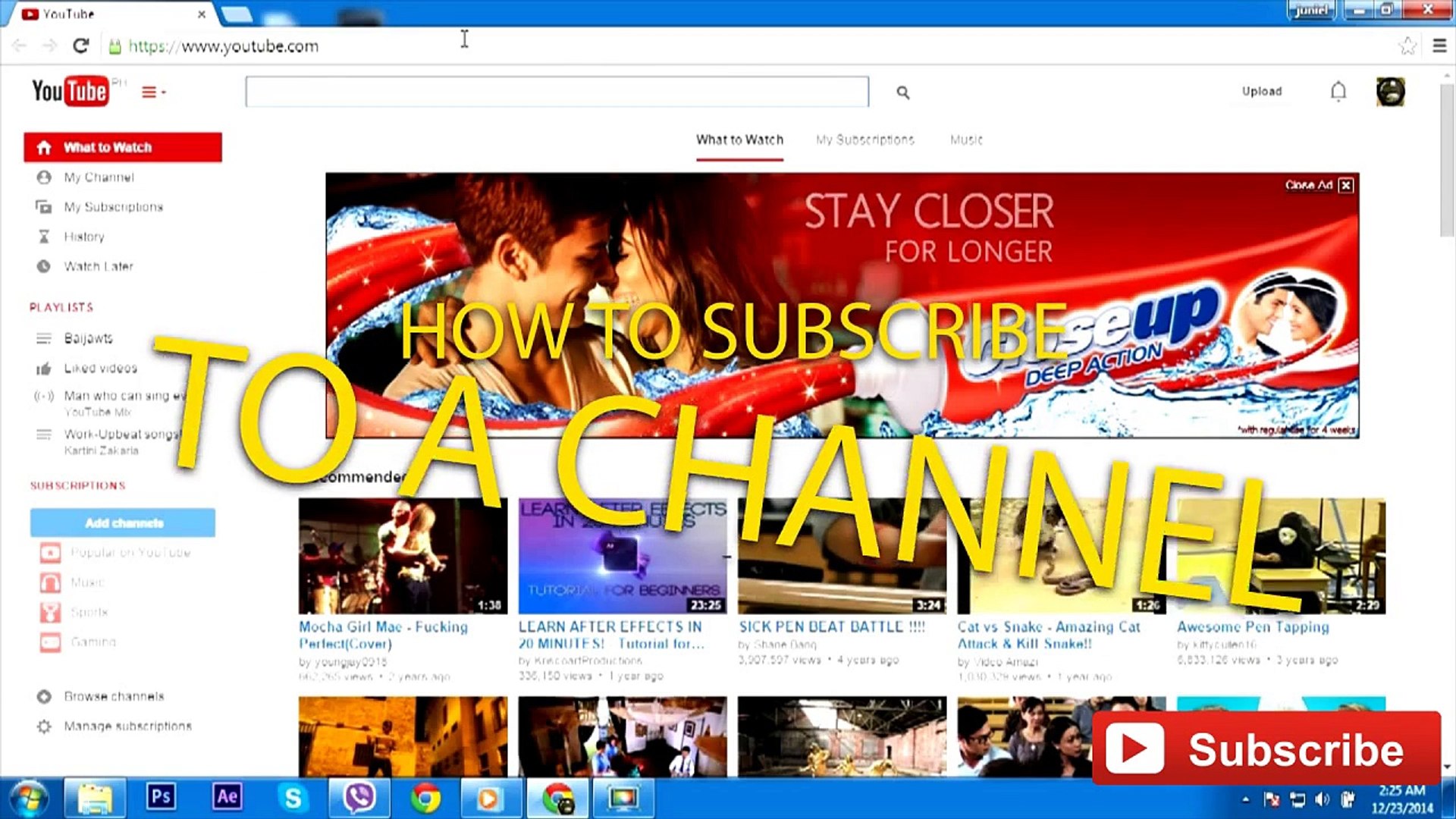Viewport: 1456px width, 819px height.
Task: Open the Gaming subscription channel icon
Action: pos(49,642)
